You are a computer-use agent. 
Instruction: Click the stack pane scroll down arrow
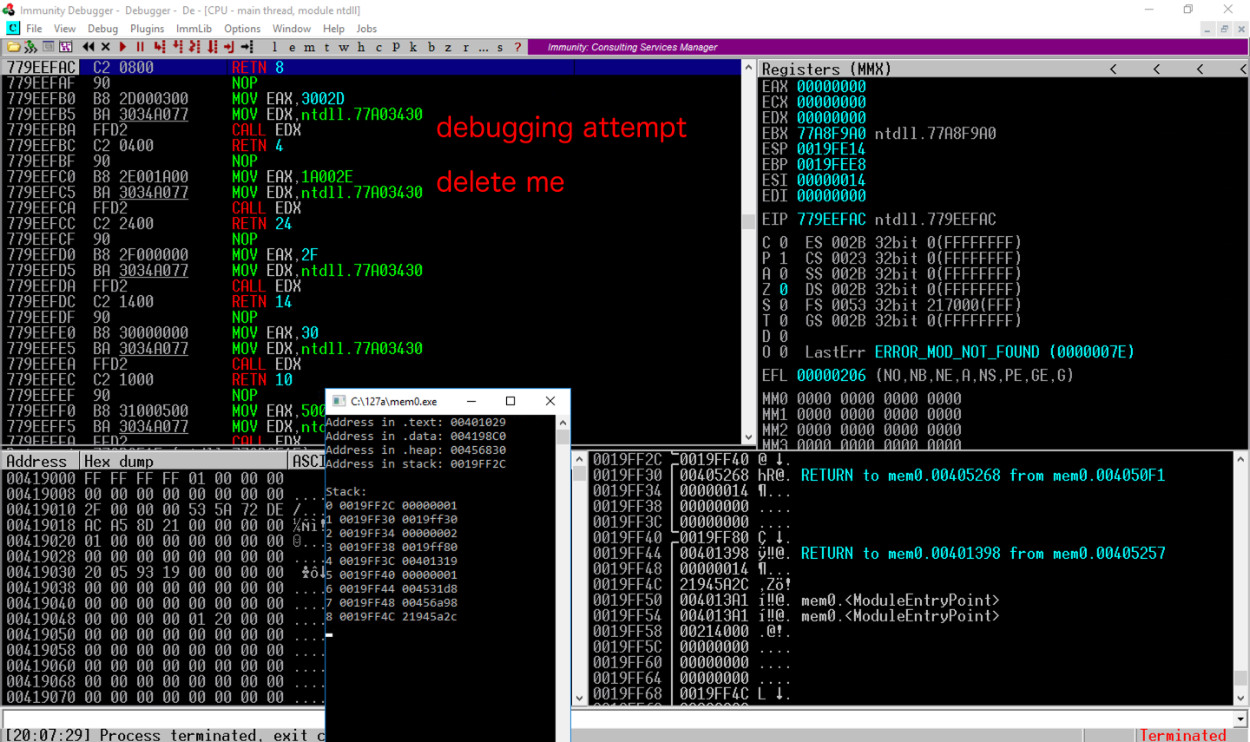[579, 698]
